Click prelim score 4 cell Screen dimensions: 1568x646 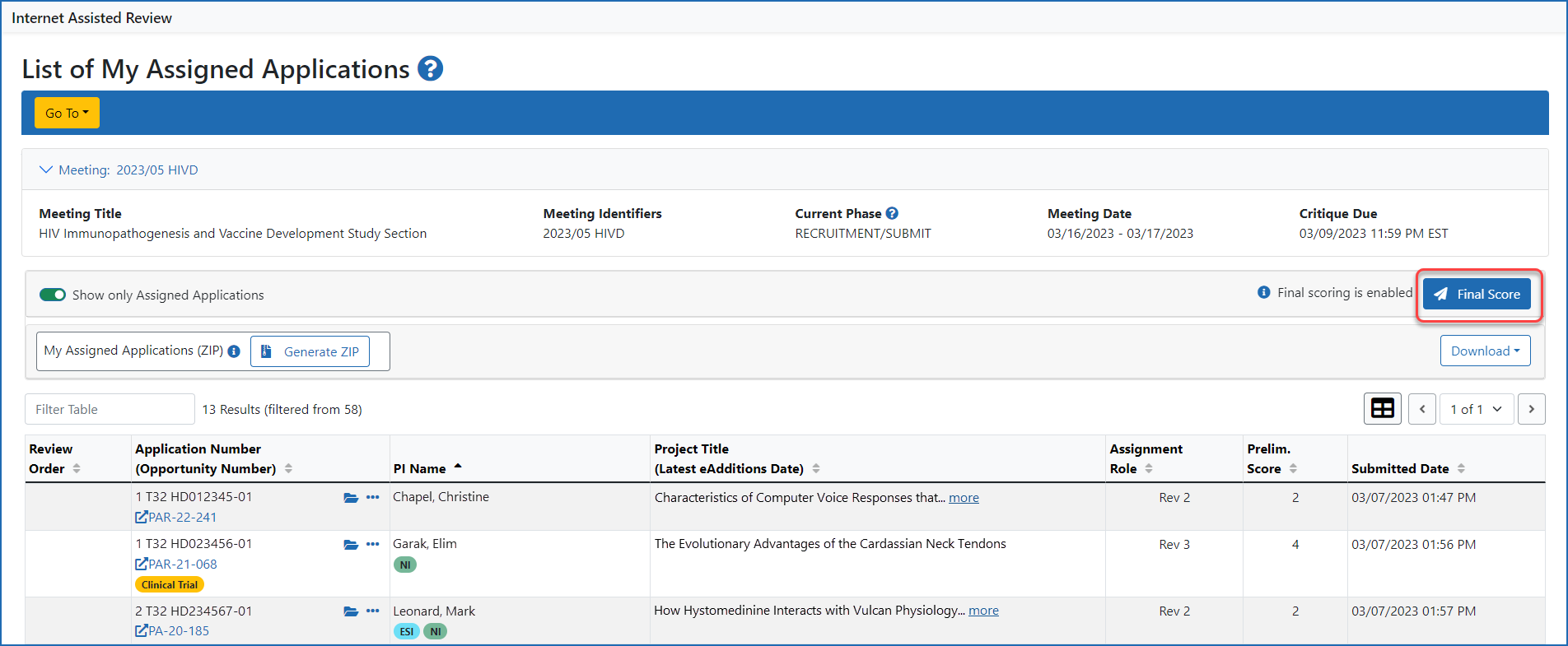pyautogui.click(x=1295, y=545)
